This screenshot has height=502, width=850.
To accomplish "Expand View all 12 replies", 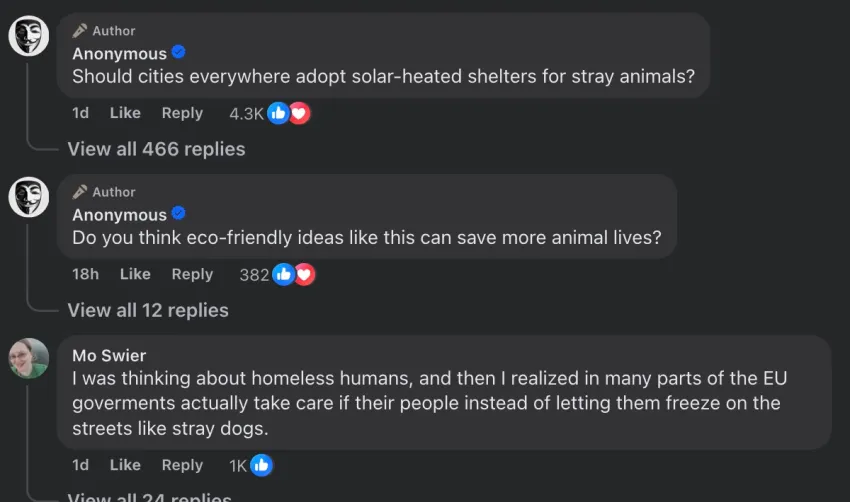I will click(148, 310).
